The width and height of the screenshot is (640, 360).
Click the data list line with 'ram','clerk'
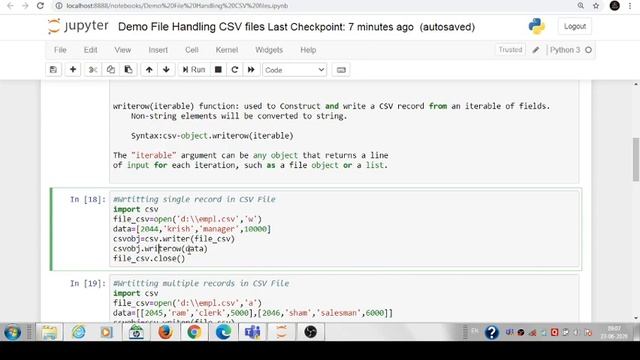(x=253, y=313)
